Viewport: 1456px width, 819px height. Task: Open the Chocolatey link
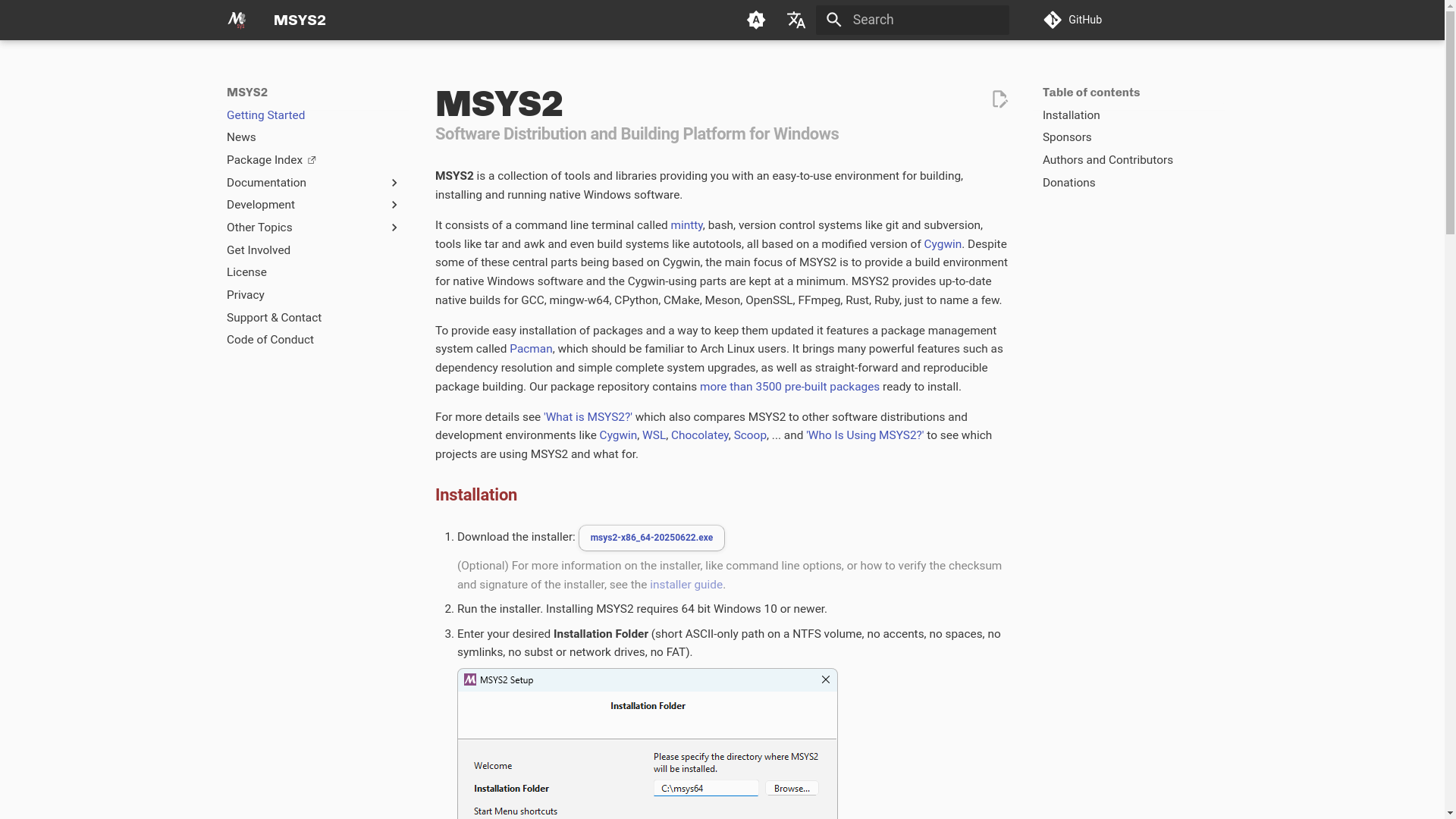click(x=699, y=435)
